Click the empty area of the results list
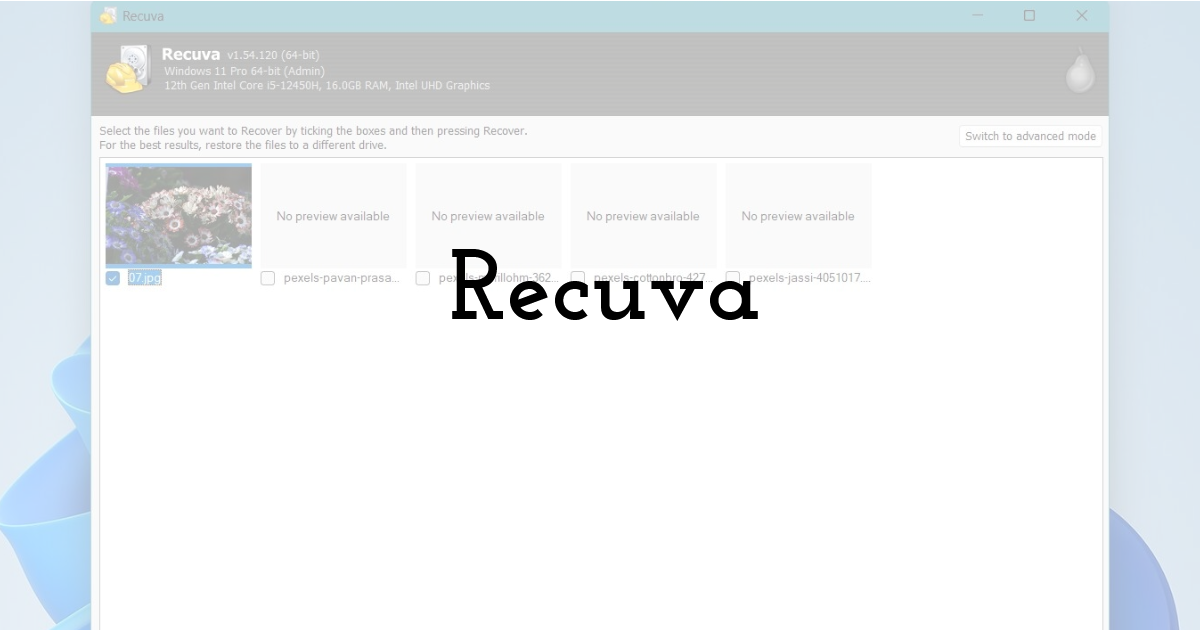The image size is (1200, 630). (600, 450)
